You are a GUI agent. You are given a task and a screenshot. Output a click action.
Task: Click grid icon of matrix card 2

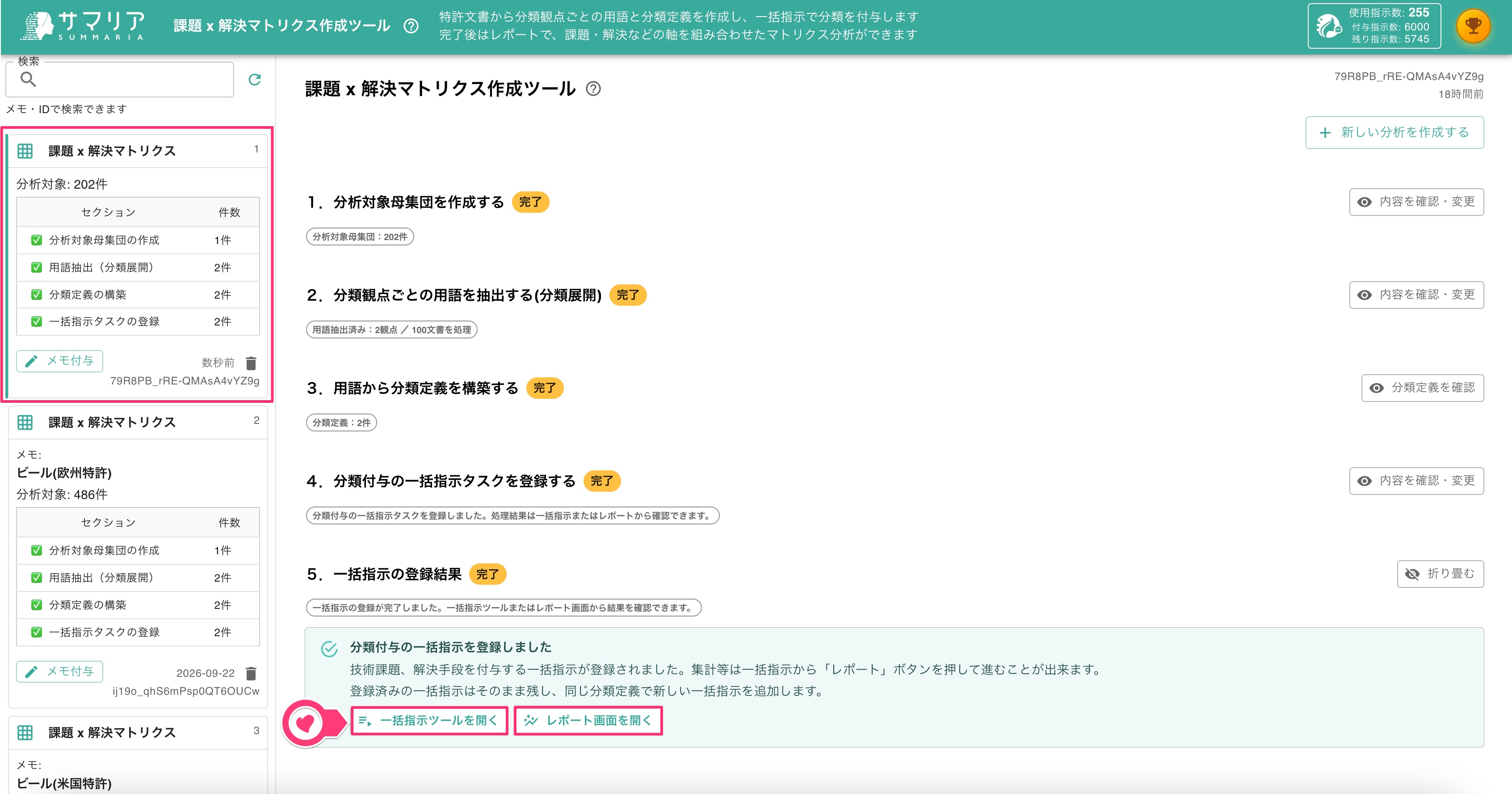25,422
